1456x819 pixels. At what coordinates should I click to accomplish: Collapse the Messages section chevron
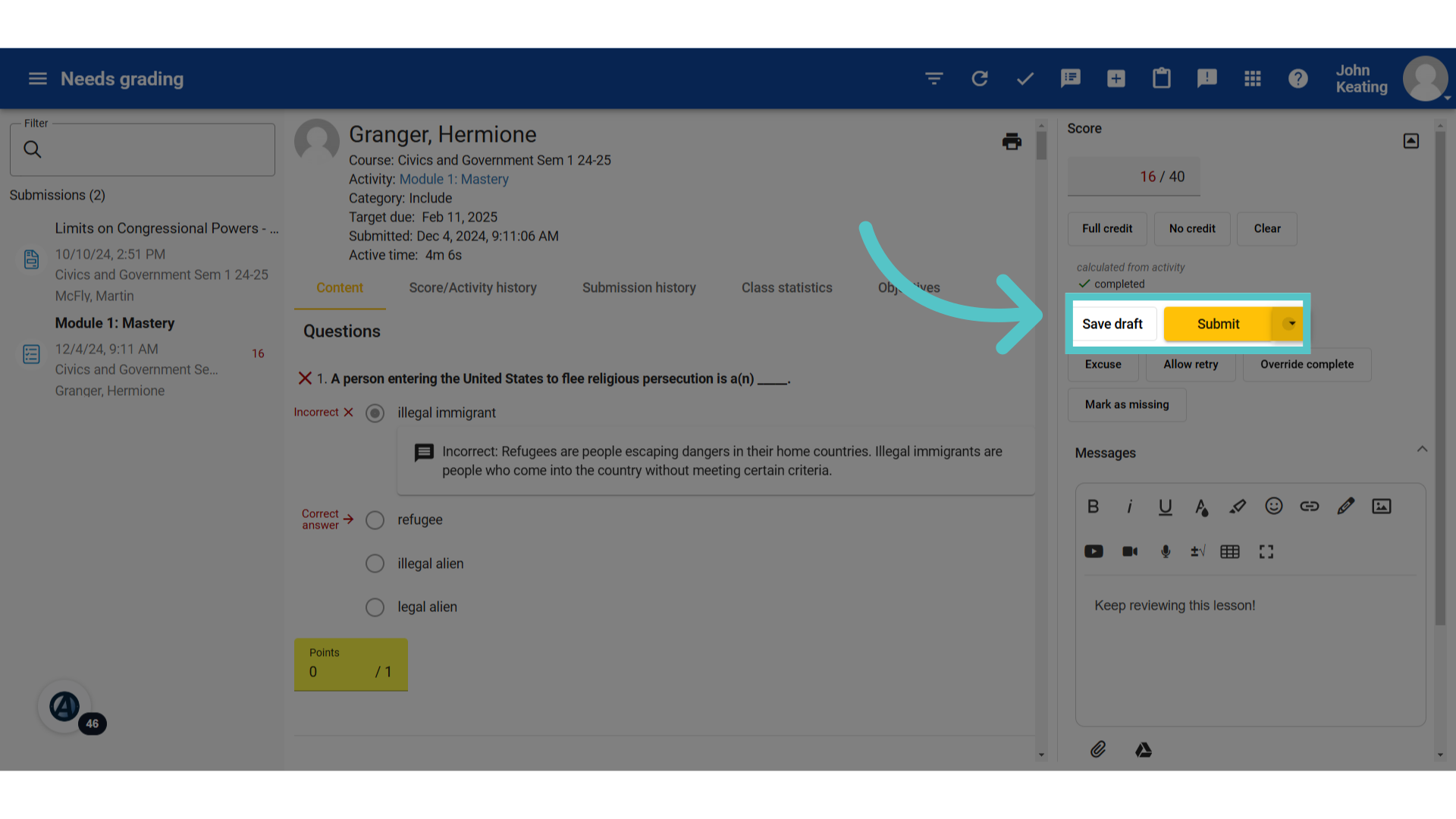click(1422, 450)
